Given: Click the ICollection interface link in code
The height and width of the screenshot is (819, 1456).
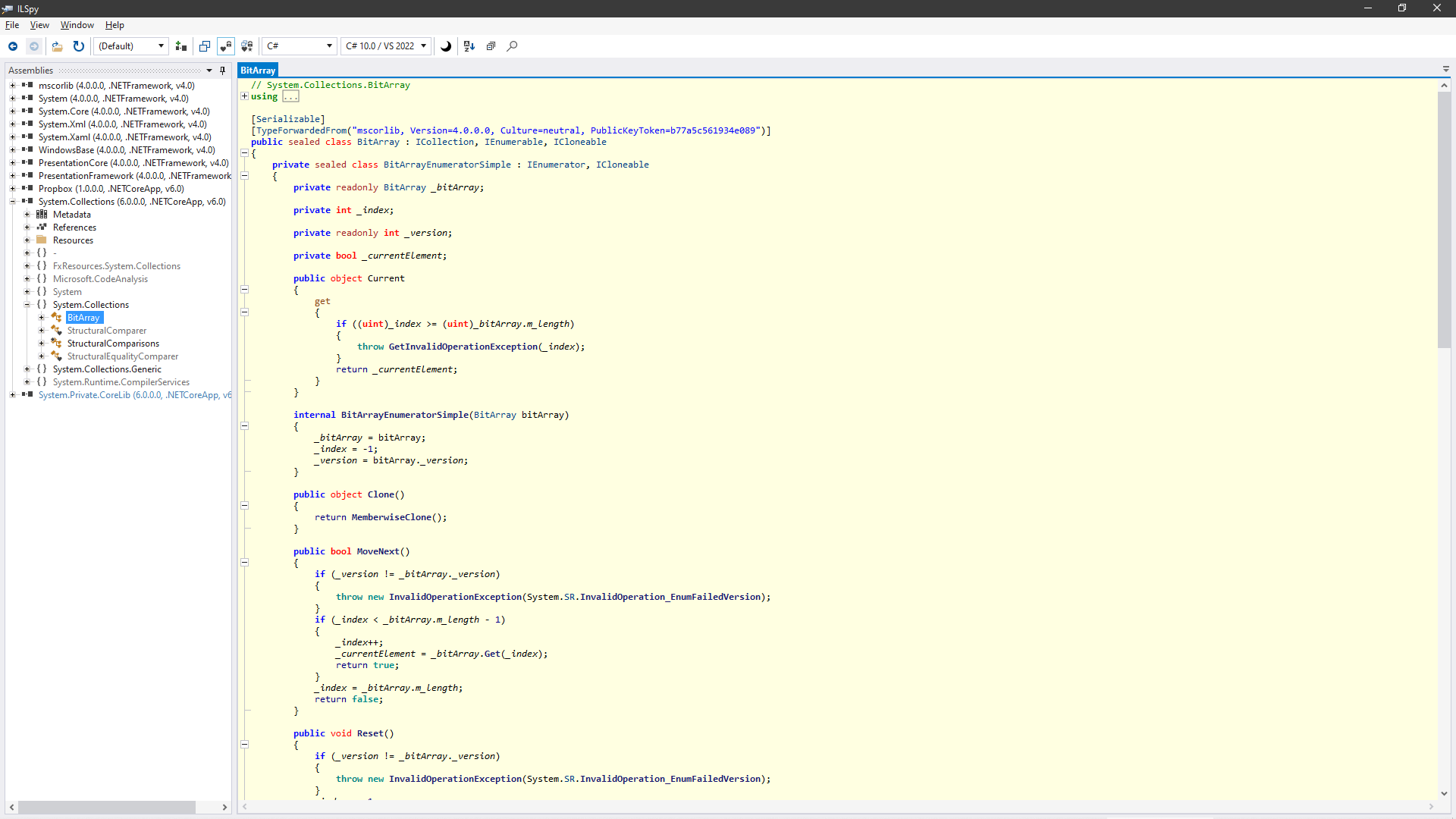Looking at the screenshot, I should tap(444, 142).
